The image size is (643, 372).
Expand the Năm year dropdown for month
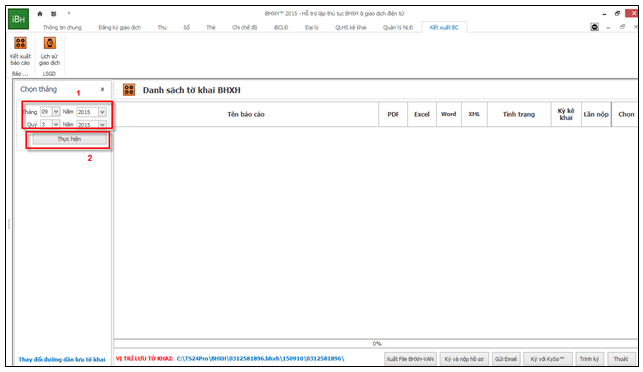pos(102,112)
